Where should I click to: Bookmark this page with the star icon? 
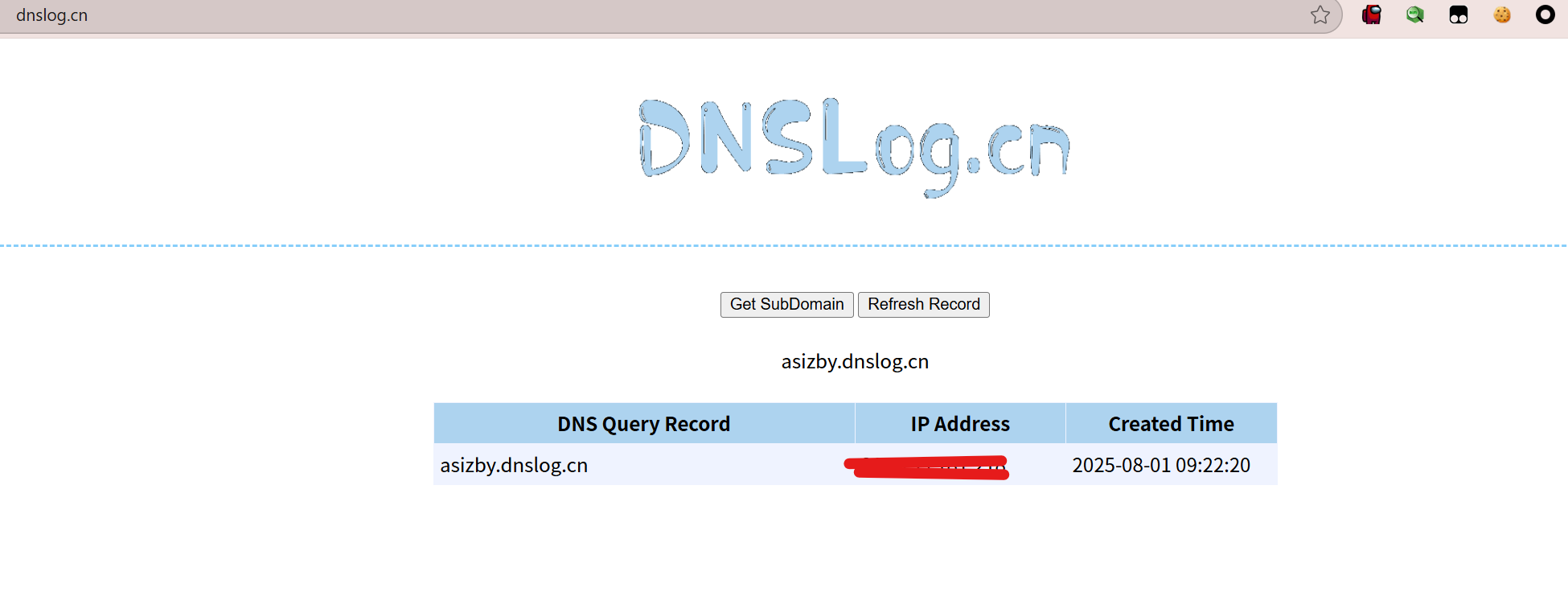tap(1320, 15)
